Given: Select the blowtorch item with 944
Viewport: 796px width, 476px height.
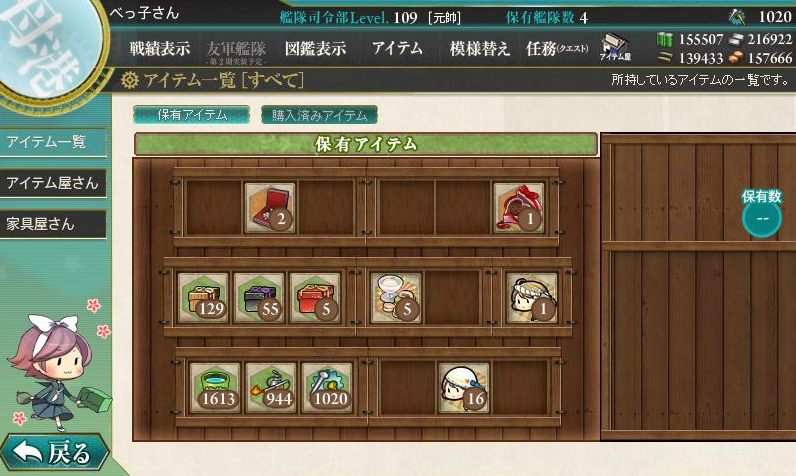Looking at the screenshot, I should point(271,388).
